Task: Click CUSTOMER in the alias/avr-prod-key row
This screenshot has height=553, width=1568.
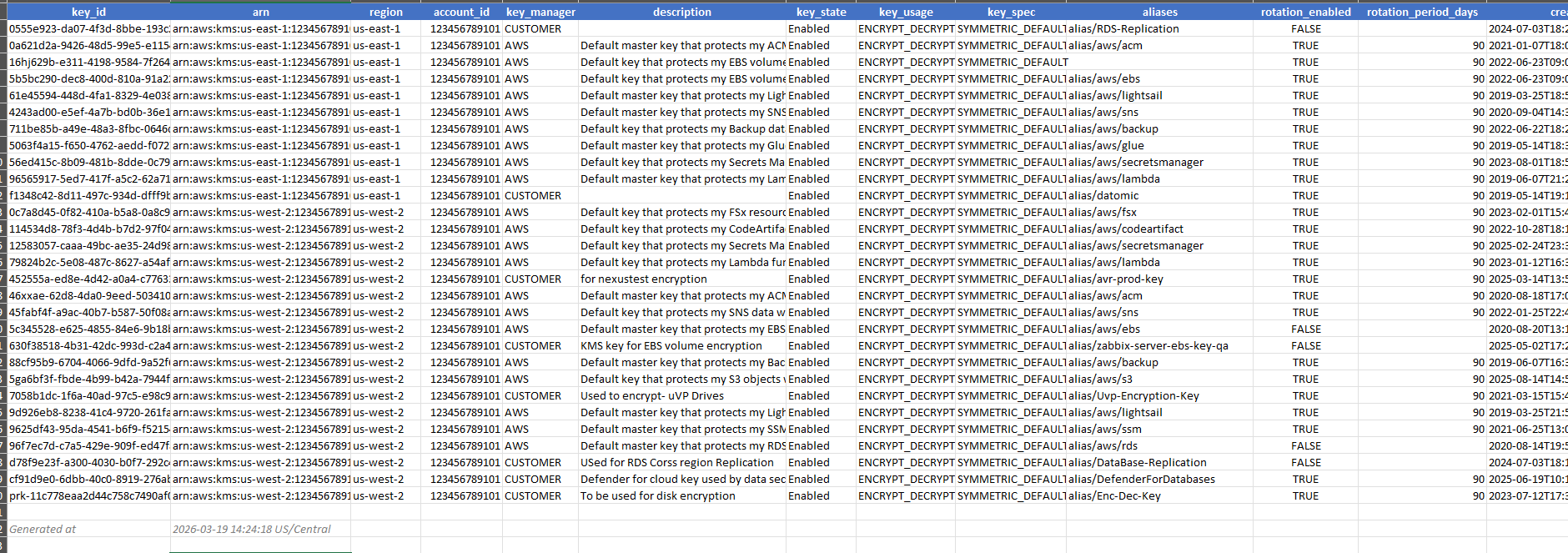Action: click(540, 279)
